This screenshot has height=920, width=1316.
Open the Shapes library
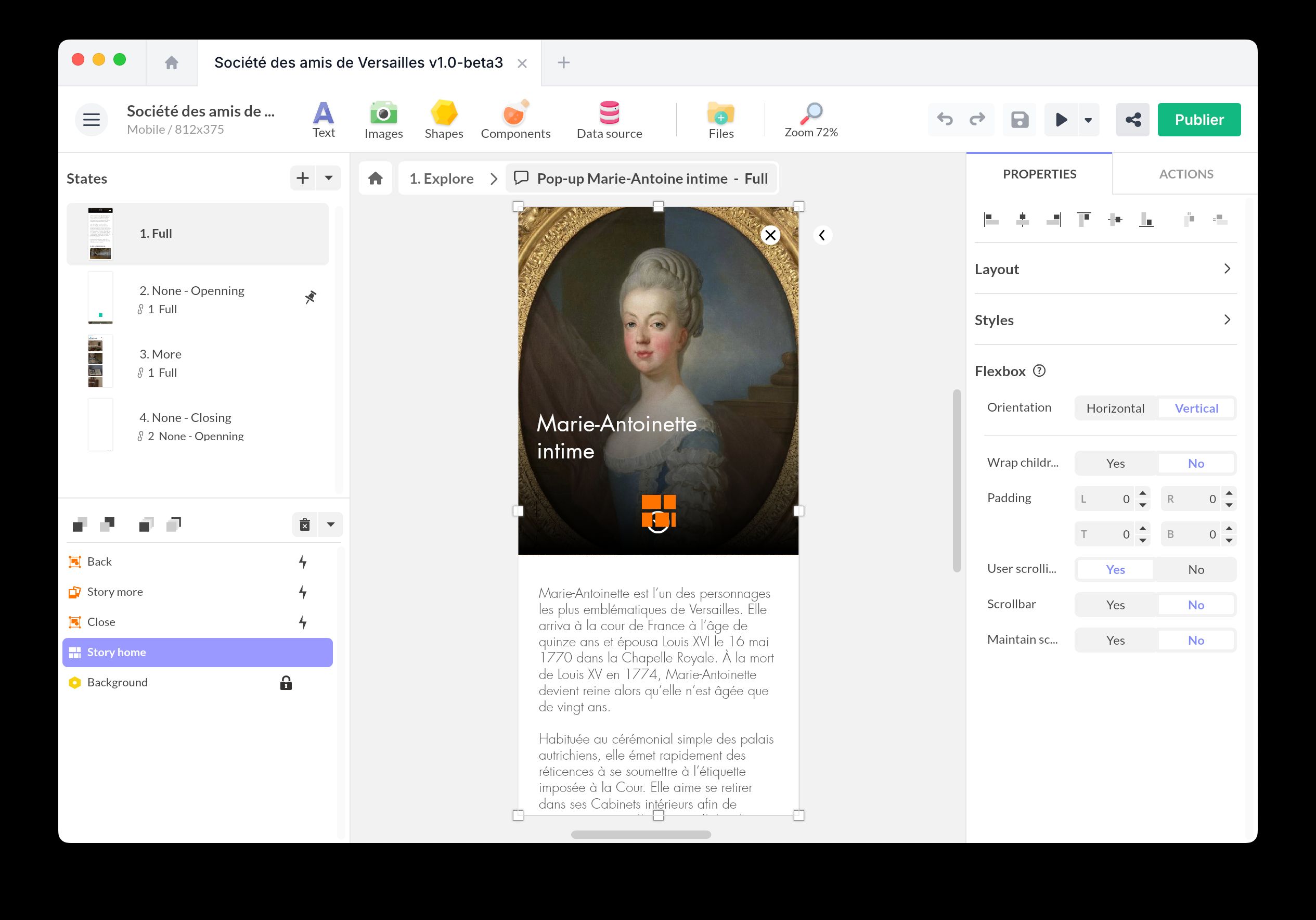(444, 119)
